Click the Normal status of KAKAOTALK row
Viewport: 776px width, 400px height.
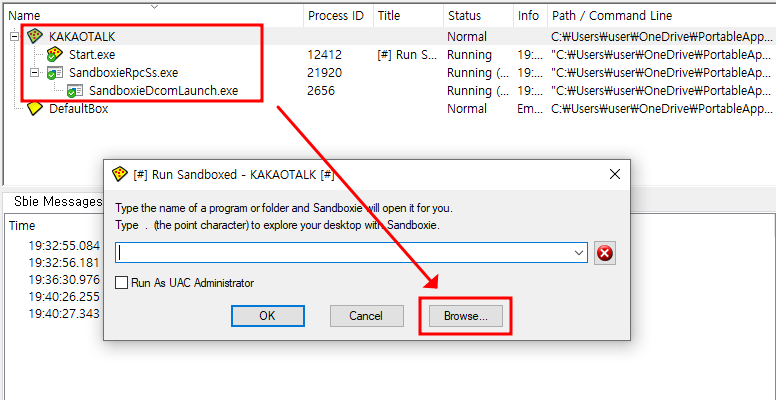[467, 37]
